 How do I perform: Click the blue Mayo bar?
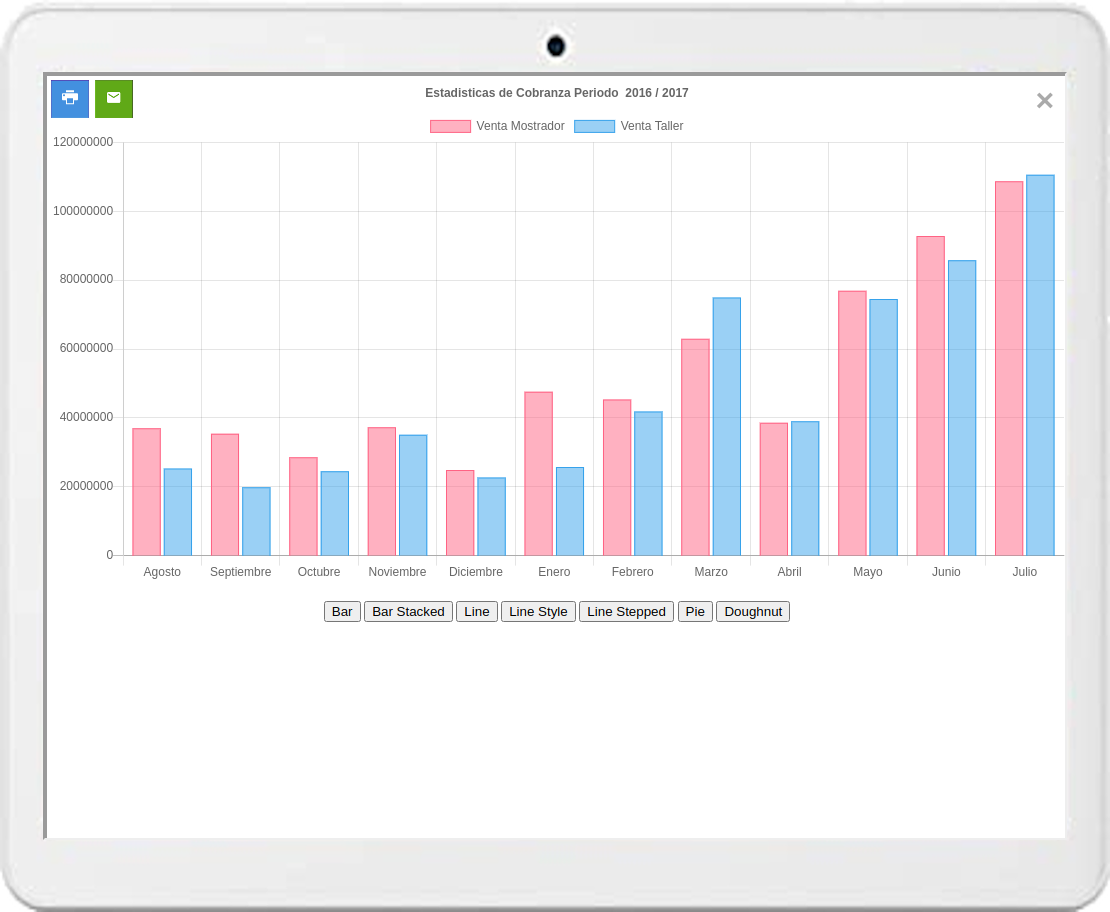coord(883,428)
